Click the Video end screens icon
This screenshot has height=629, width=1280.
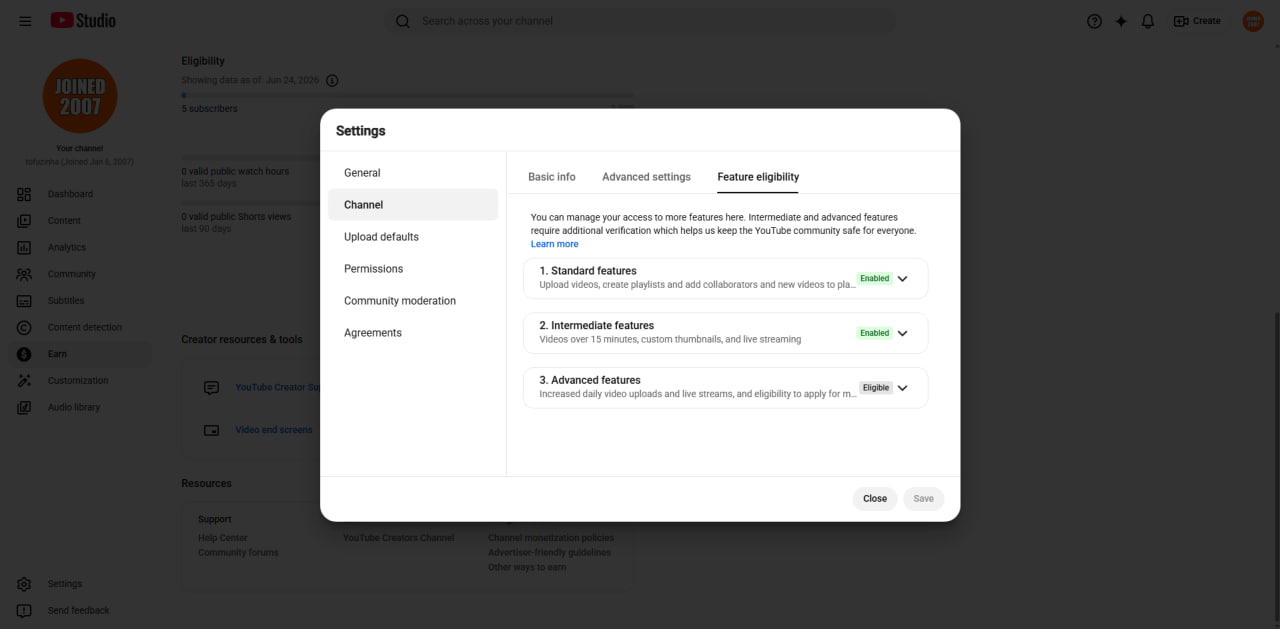pyautogui.click(x=211, y=430)
